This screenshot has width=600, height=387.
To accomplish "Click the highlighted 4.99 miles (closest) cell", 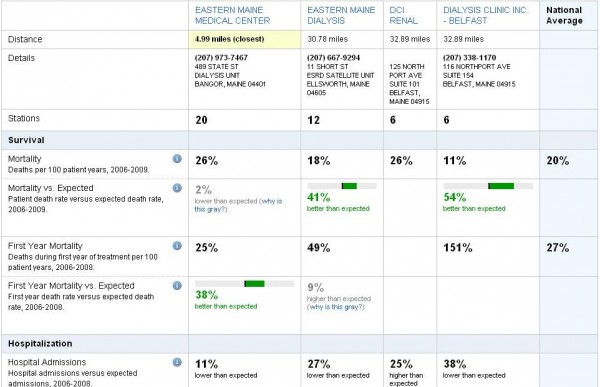I will click(245, 39).
